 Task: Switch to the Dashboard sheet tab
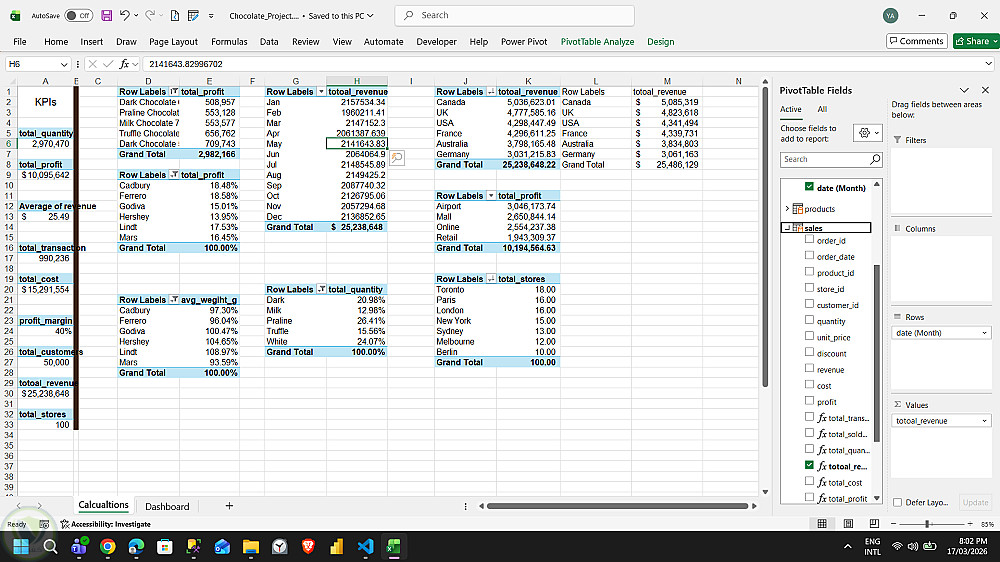(167, 507)
